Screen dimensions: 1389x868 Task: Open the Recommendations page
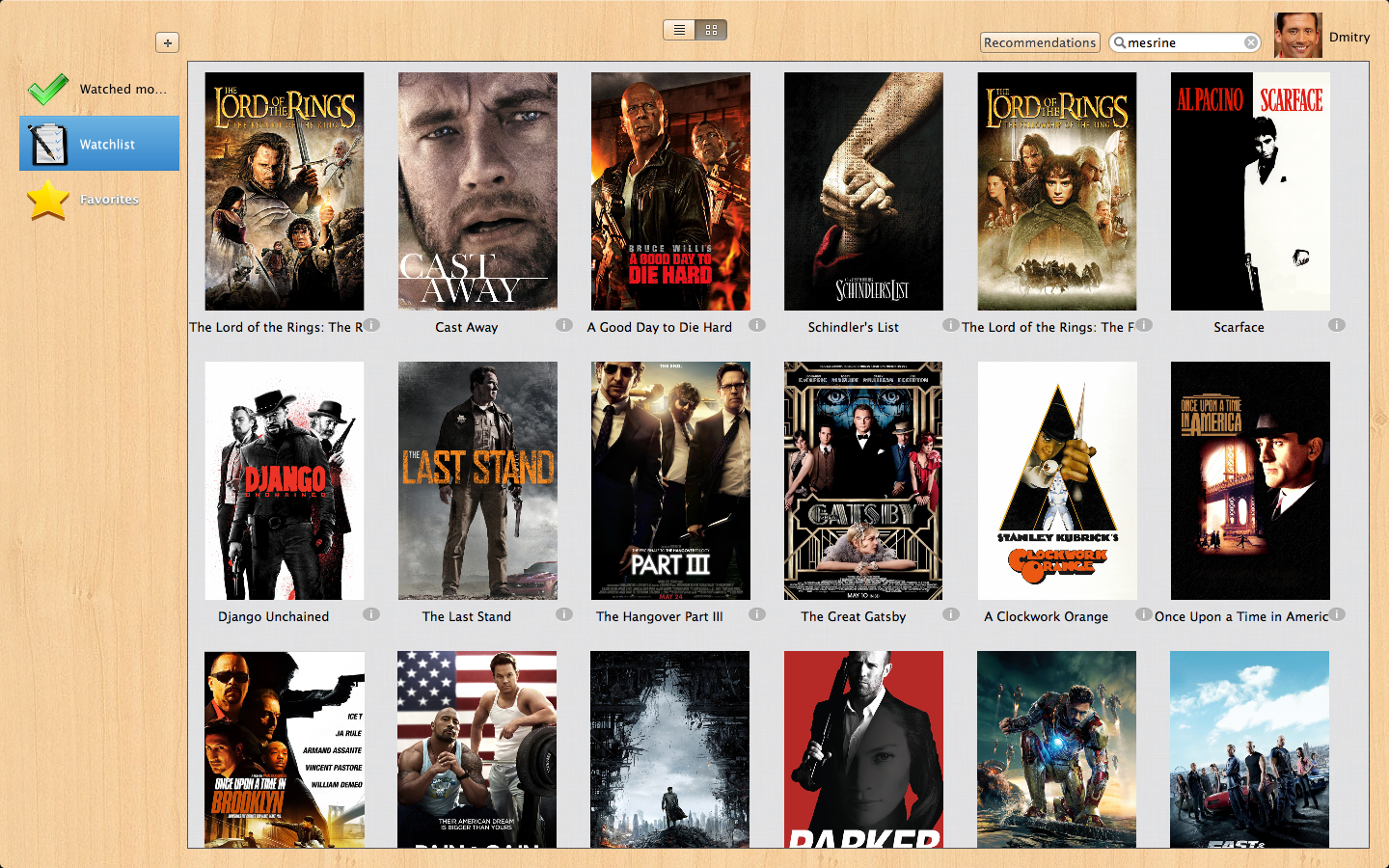click(1040, 42)
